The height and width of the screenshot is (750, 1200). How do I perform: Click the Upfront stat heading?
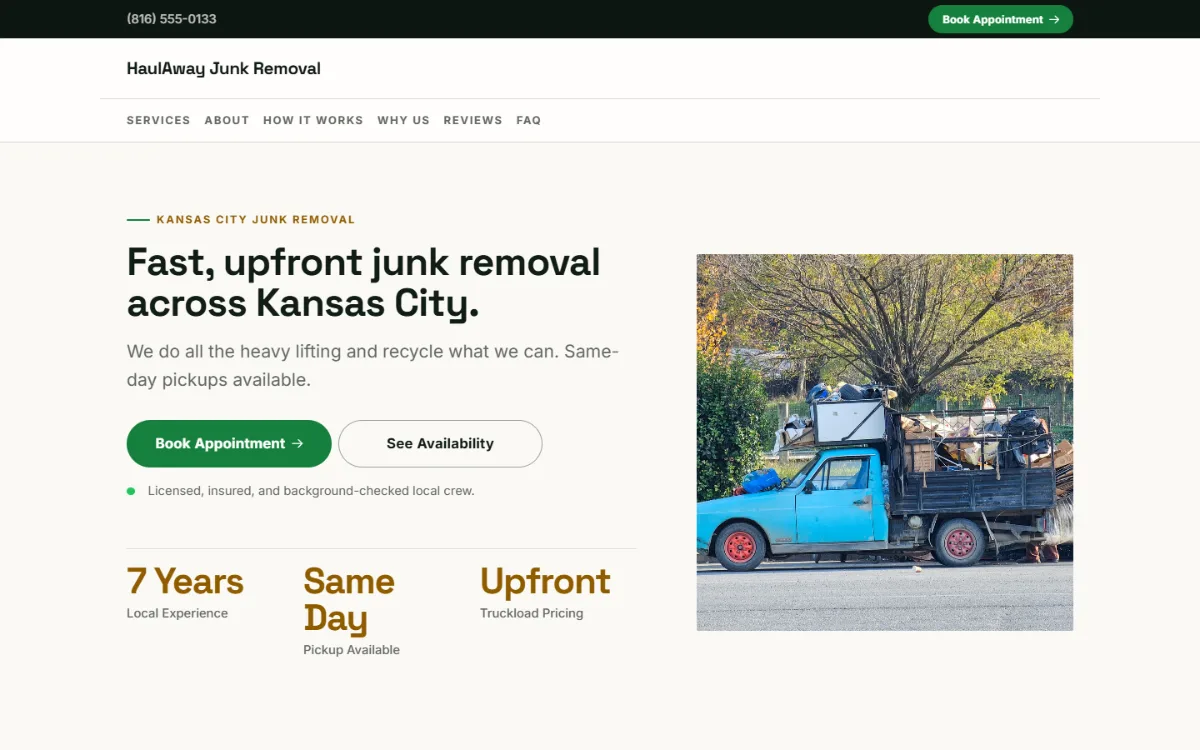click(x=545, y=581)
